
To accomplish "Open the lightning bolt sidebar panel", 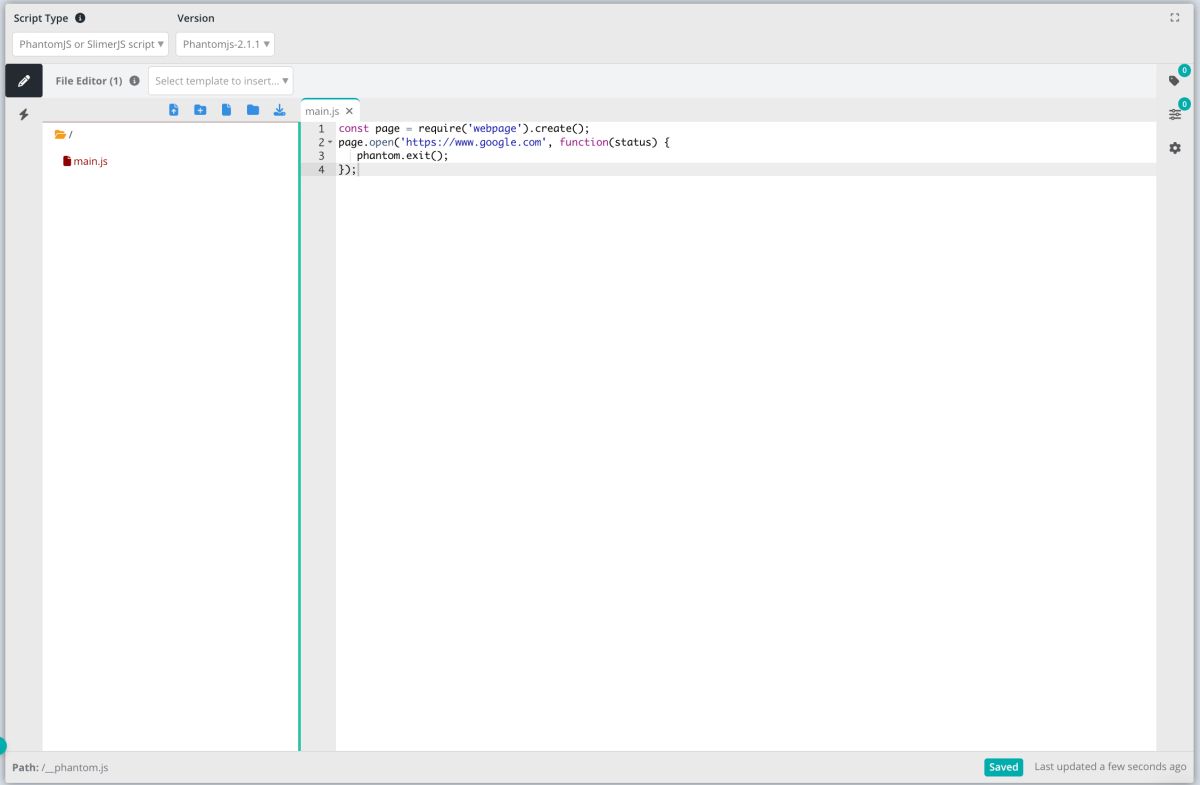I will pos(24,115).
